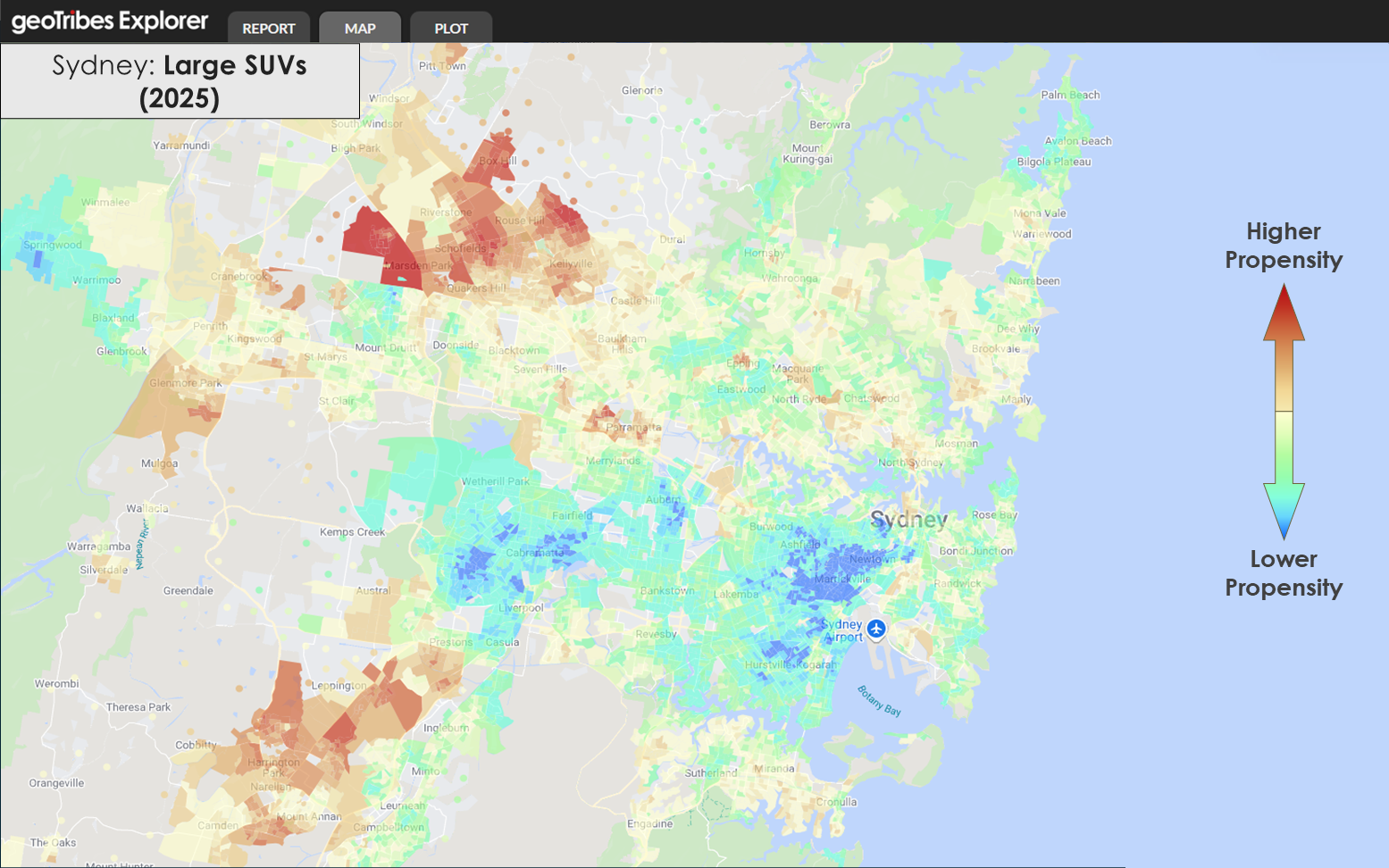The width and height of the screenshot is (1389, 868).
Task: Click the geoTribes Explorer logo
Action: click(110, 21)
